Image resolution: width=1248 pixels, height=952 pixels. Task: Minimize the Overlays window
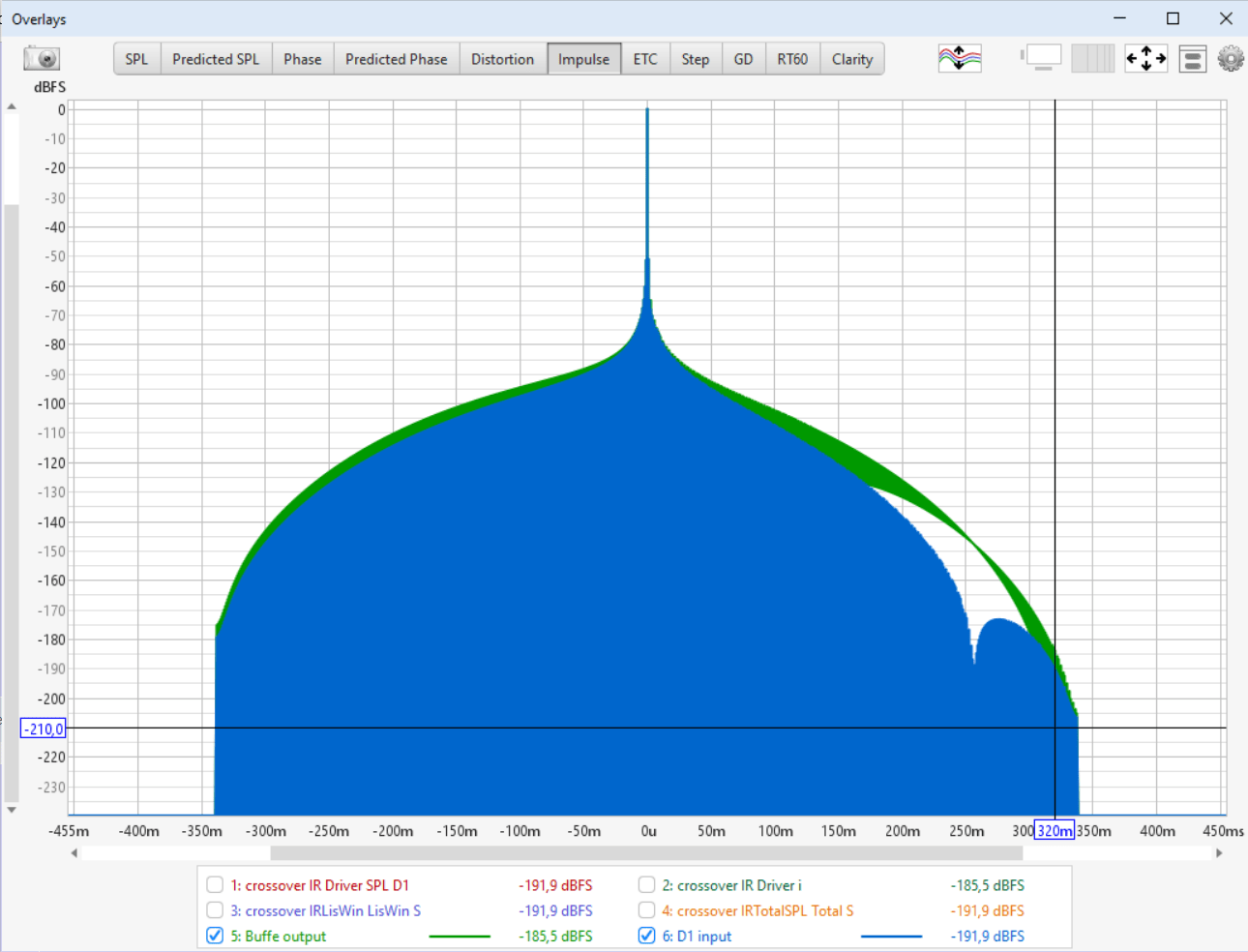pyautogui.click(x=1119, y=18)
